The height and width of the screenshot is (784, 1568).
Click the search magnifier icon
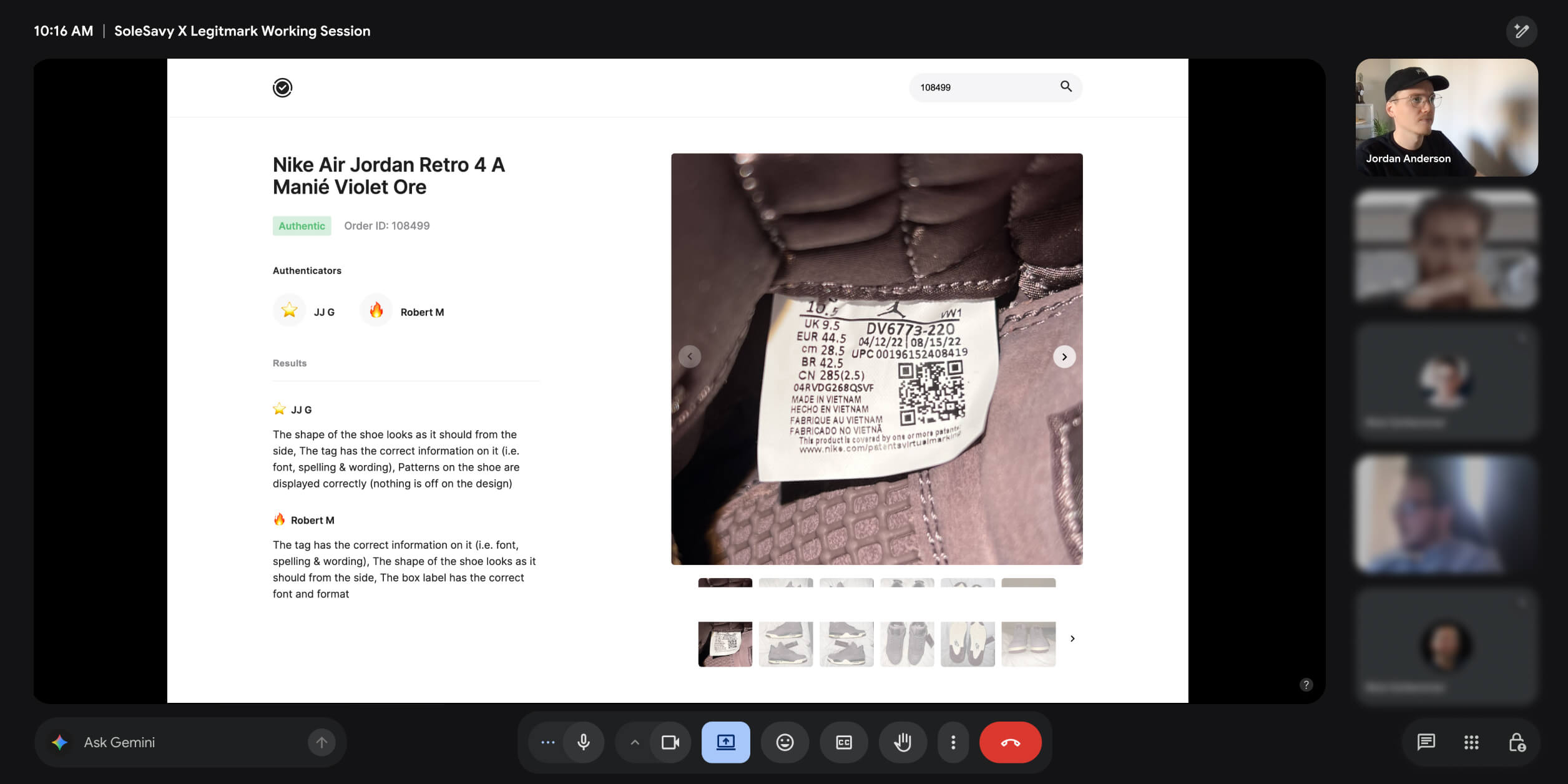[x=1066, y=87]
